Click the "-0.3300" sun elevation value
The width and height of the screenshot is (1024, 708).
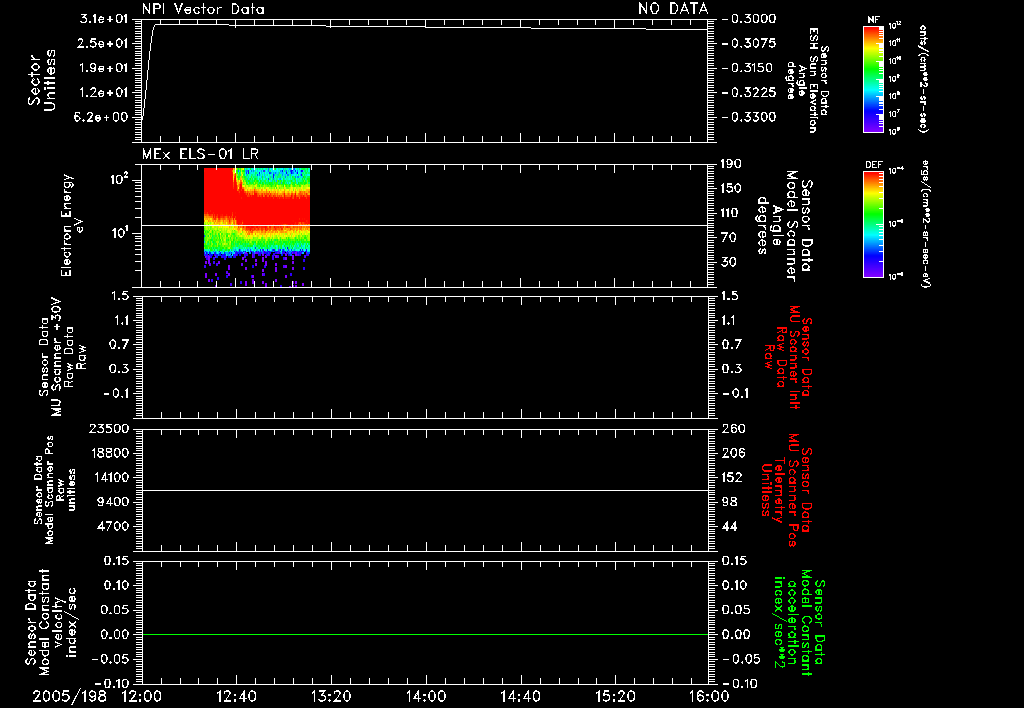pos(749,117)
